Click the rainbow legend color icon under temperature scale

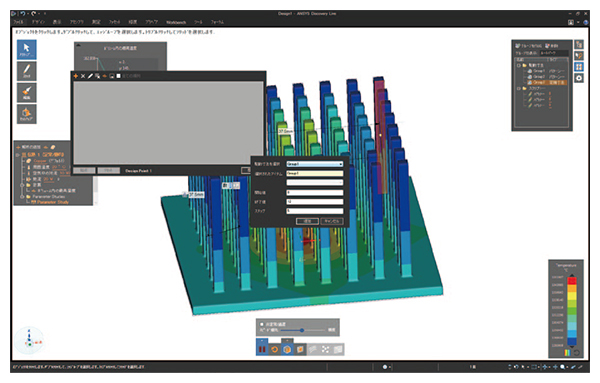click(x=567, y=352)
